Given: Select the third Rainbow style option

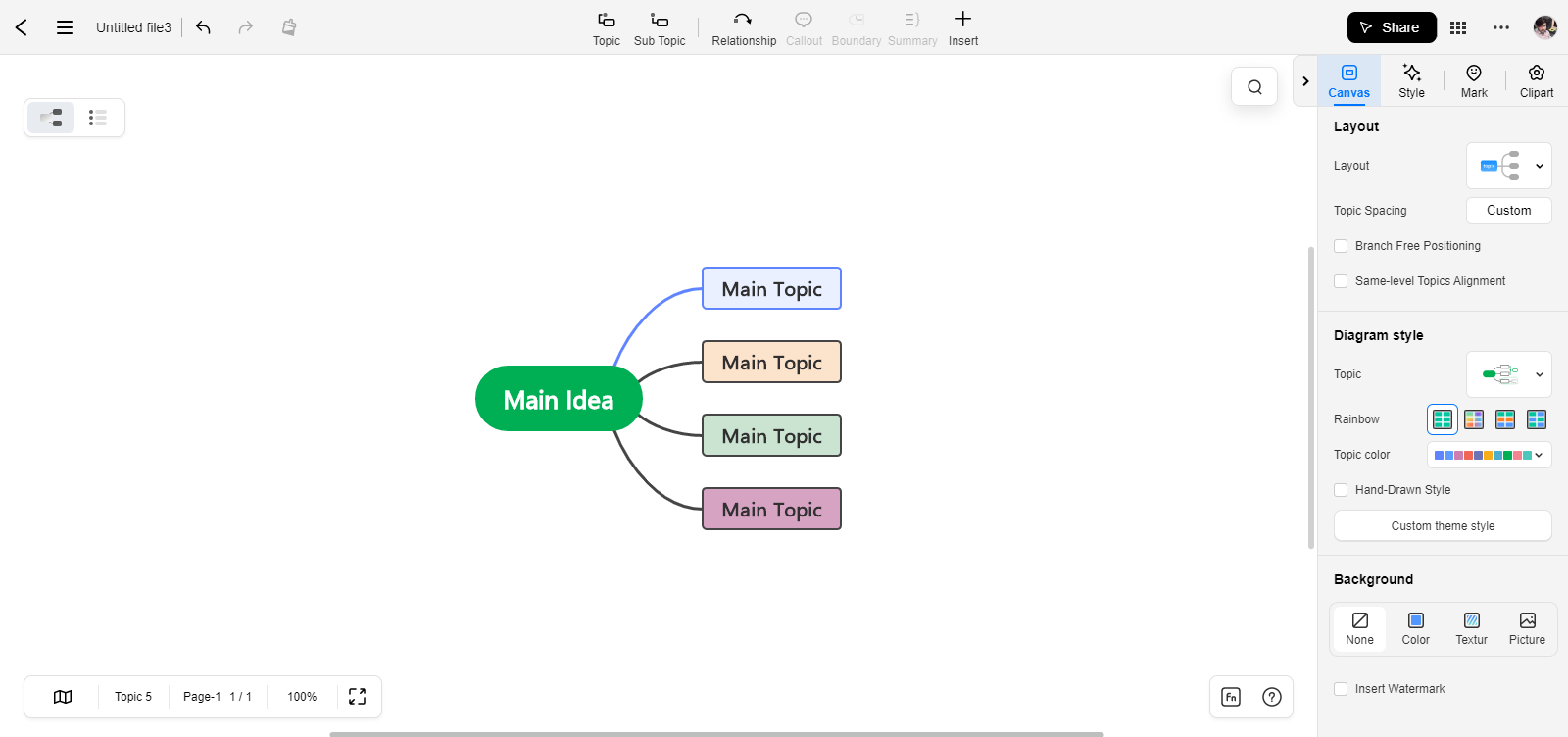Looking at the screenshot, I should coord(1505,419).
